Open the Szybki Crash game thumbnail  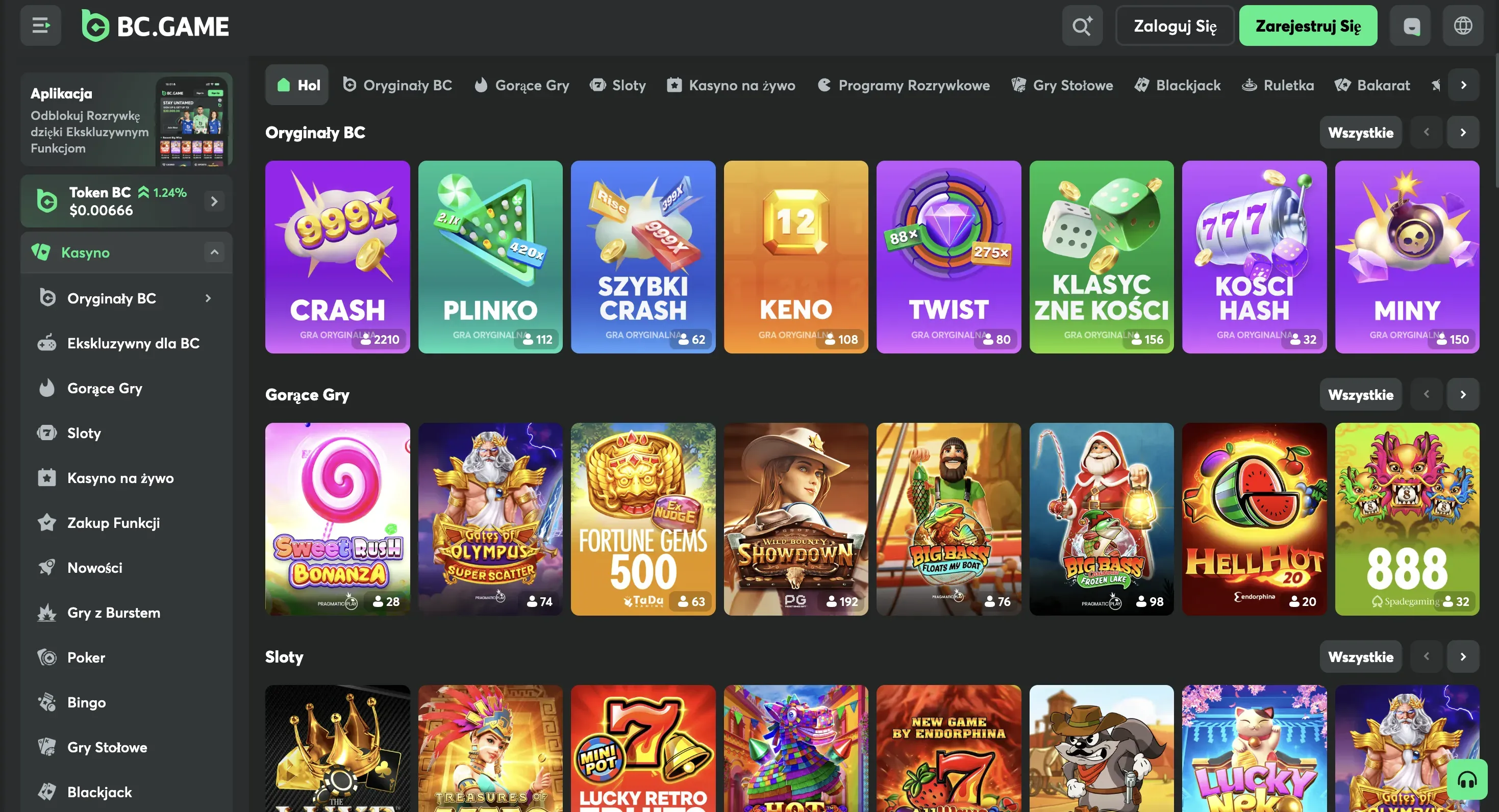(x=643, y=257)
